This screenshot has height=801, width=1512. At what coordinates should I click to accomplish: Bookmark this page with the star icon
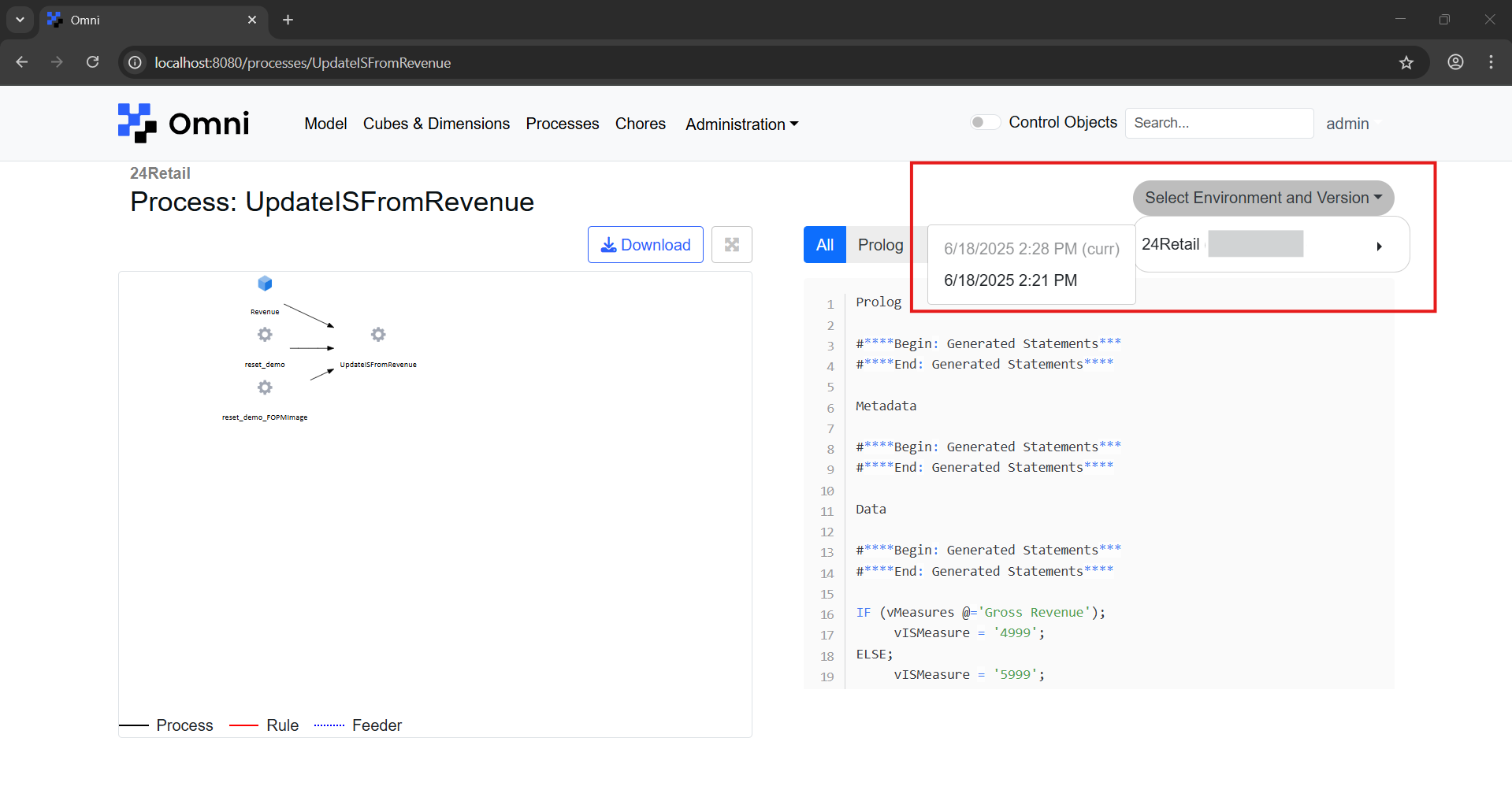(x=1406, y=63)
